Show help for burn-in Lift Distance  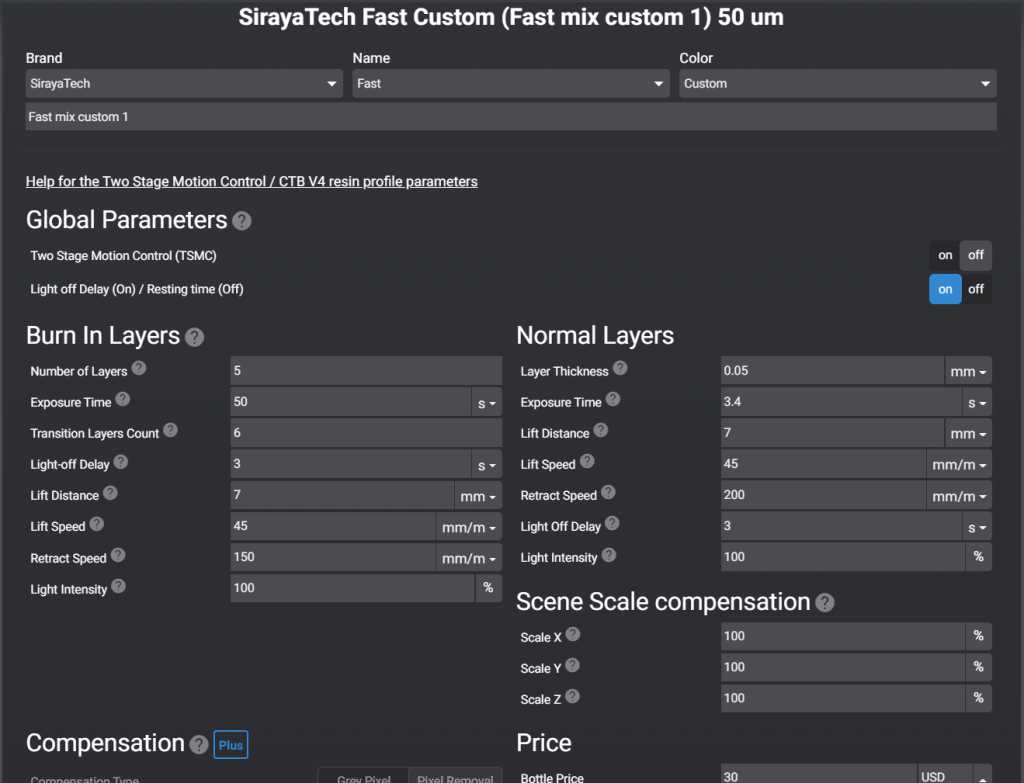tap(110, 493)
